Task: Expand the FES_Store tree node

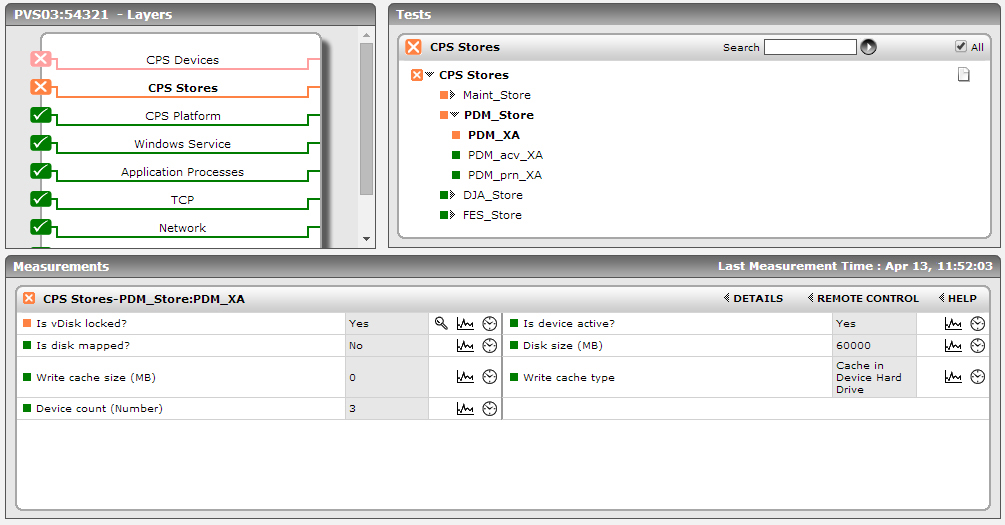Action: (x=453, y=215)
